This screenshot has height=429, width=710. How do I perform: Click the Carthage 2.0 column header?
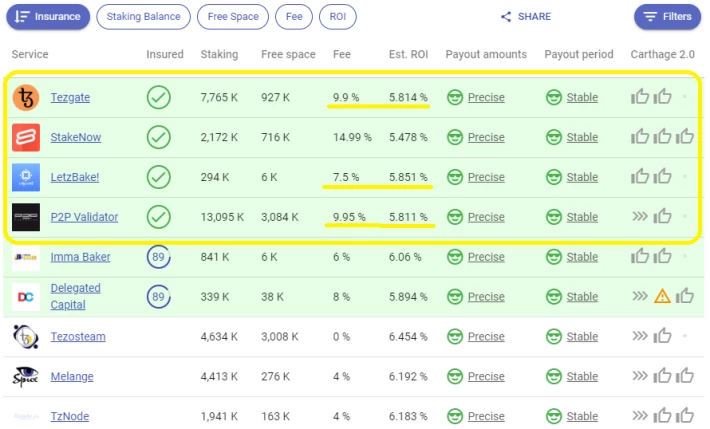pos(662,54)
